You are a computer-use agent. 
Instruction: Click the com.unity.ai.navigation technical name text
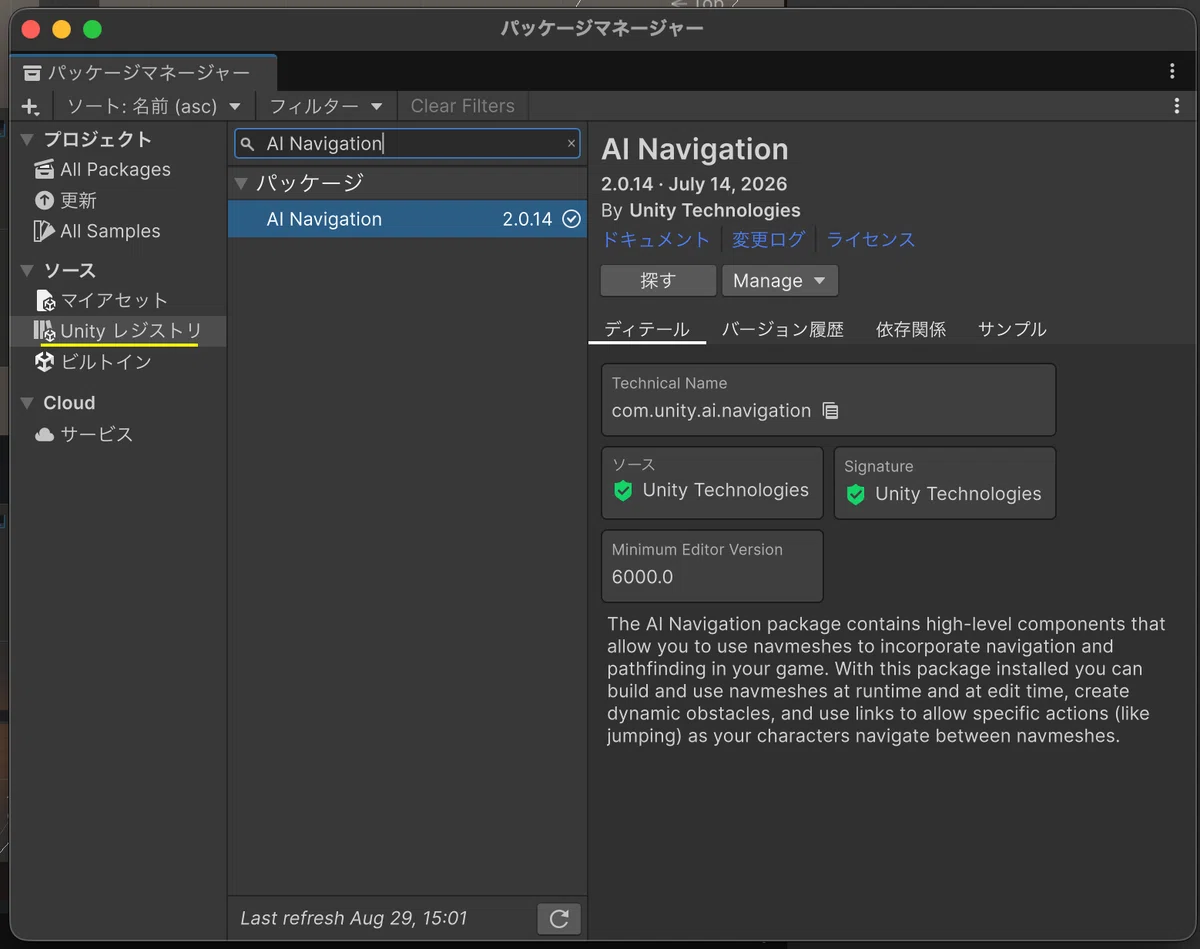click(x=711, y=411)
